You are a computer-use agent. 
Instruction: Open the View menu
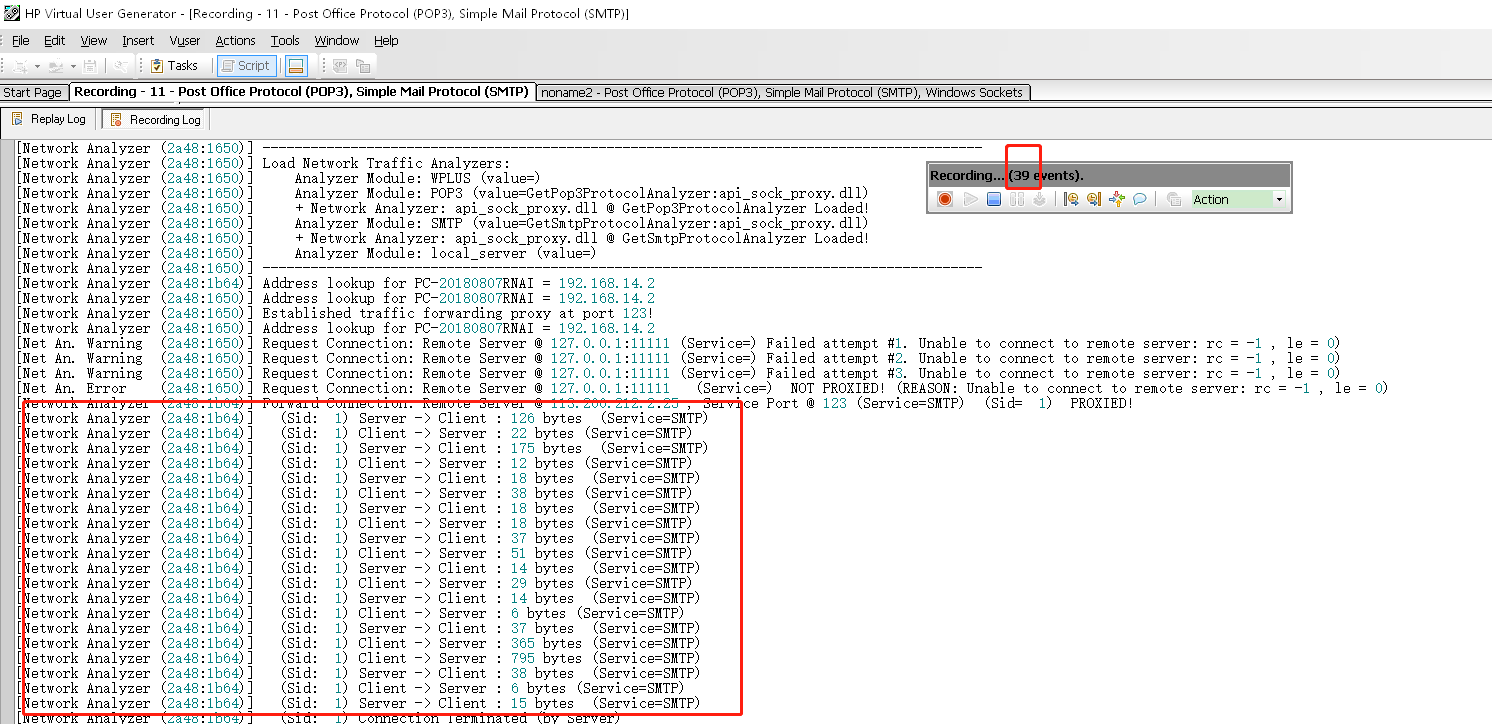point(94,40)
